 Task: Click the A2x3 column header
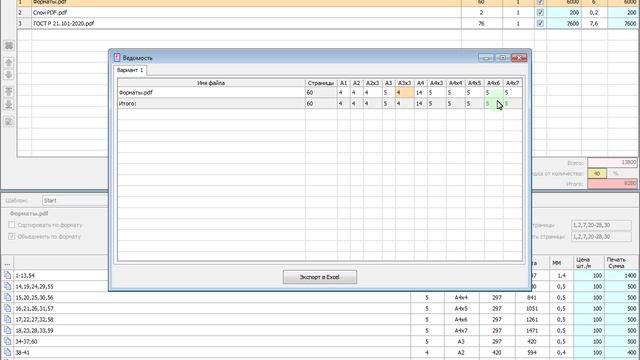372,83
